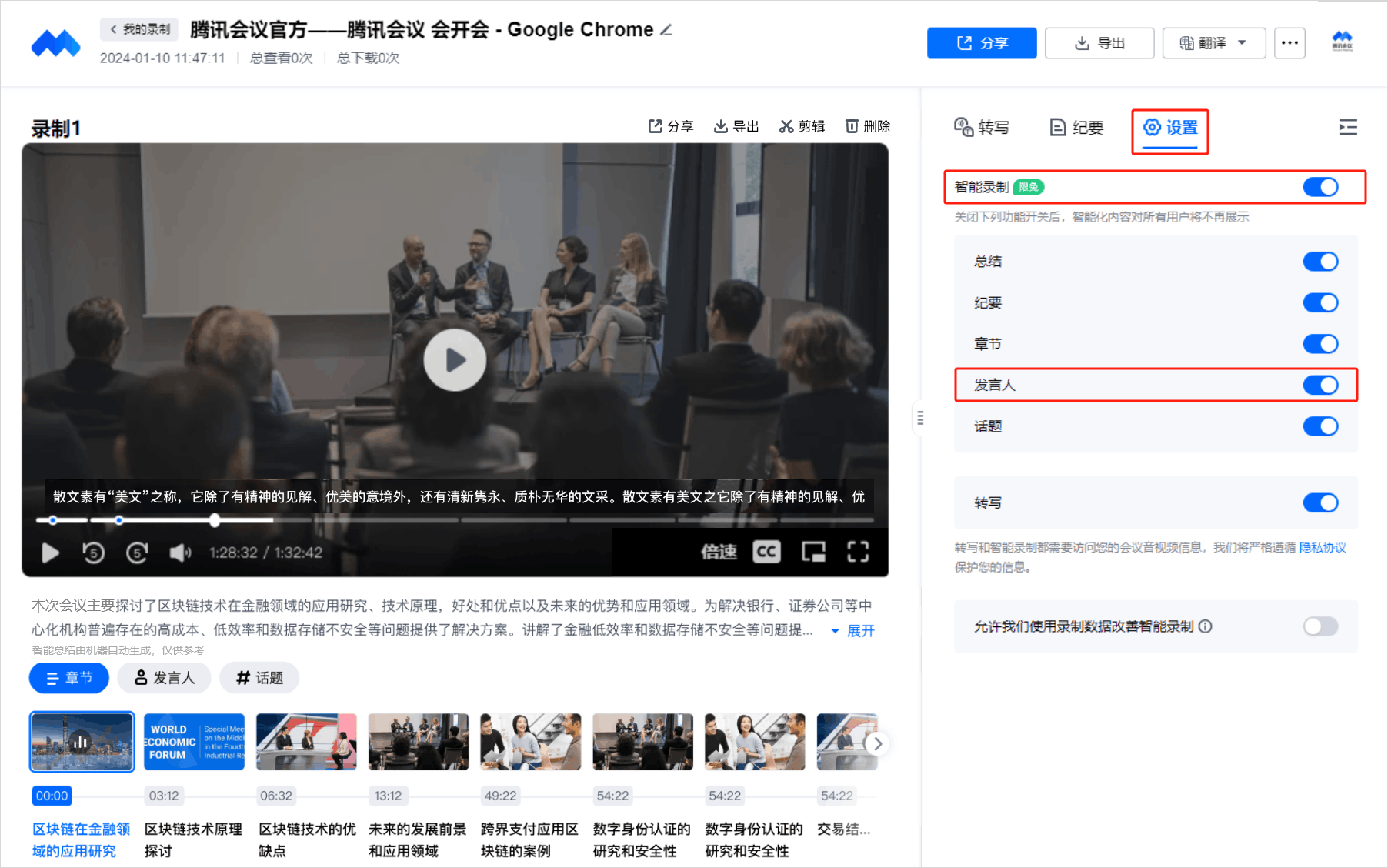Switch to the 转写 tab
This screenshot has height=868, width=1388.
click(x=981, y=127)
